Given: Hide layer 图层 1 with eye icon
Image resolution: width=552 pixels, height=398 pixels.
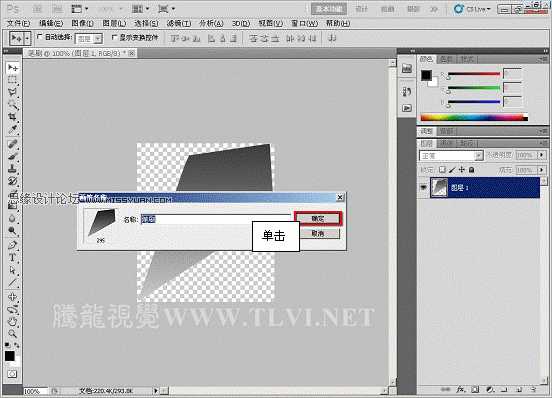Looking at the screenshot, I should [424, 188].
